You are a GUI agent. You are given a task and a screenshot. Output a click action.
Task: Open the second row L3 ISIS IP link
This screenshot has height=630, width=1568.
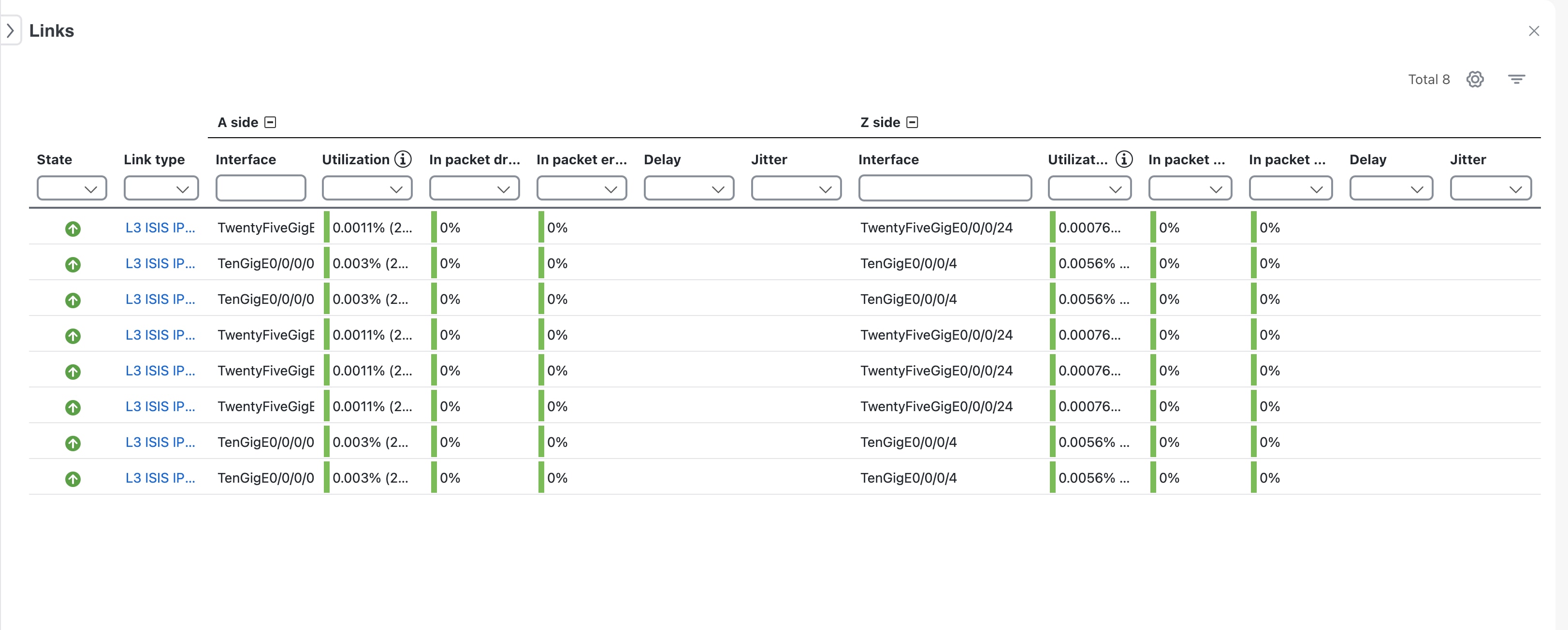tap(160, 264)
